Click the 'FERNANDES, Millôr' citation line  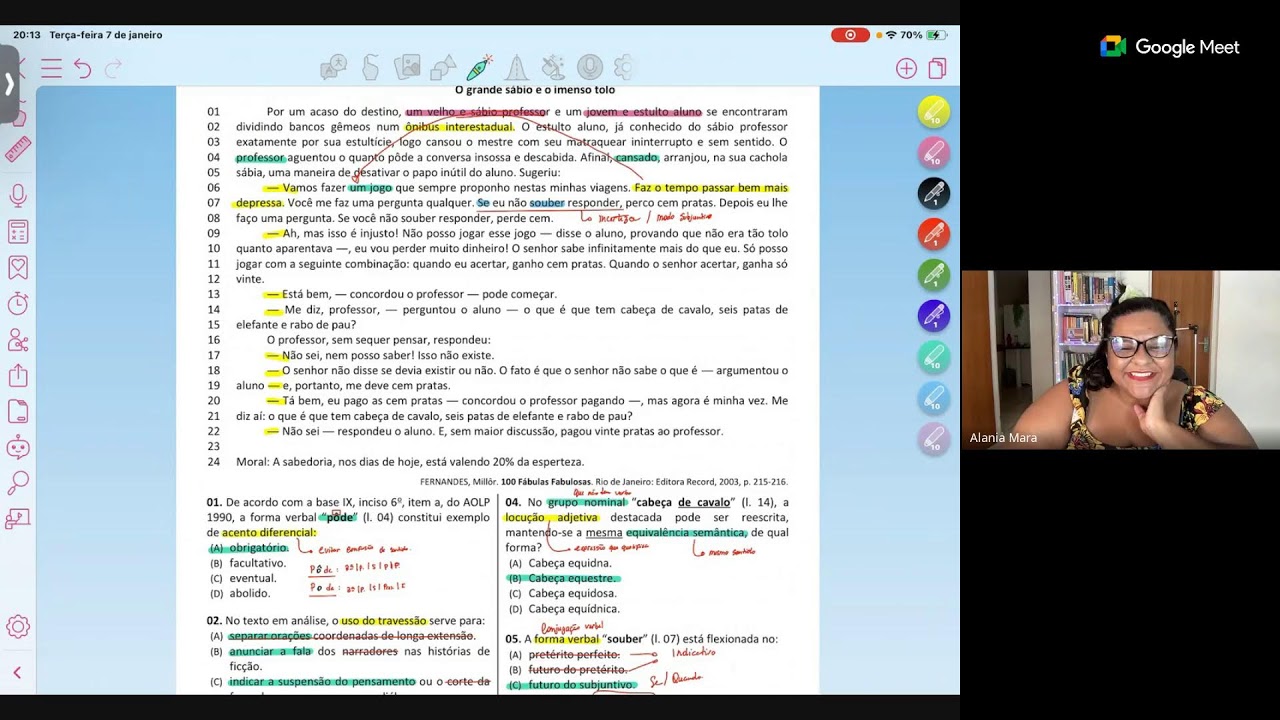tap(603, 481)
